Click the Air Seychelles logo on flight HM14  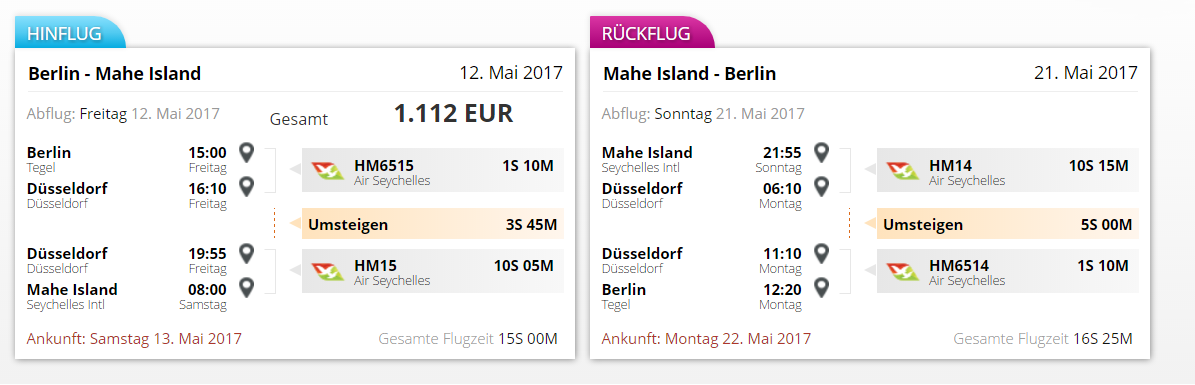[x=904, y=170]
